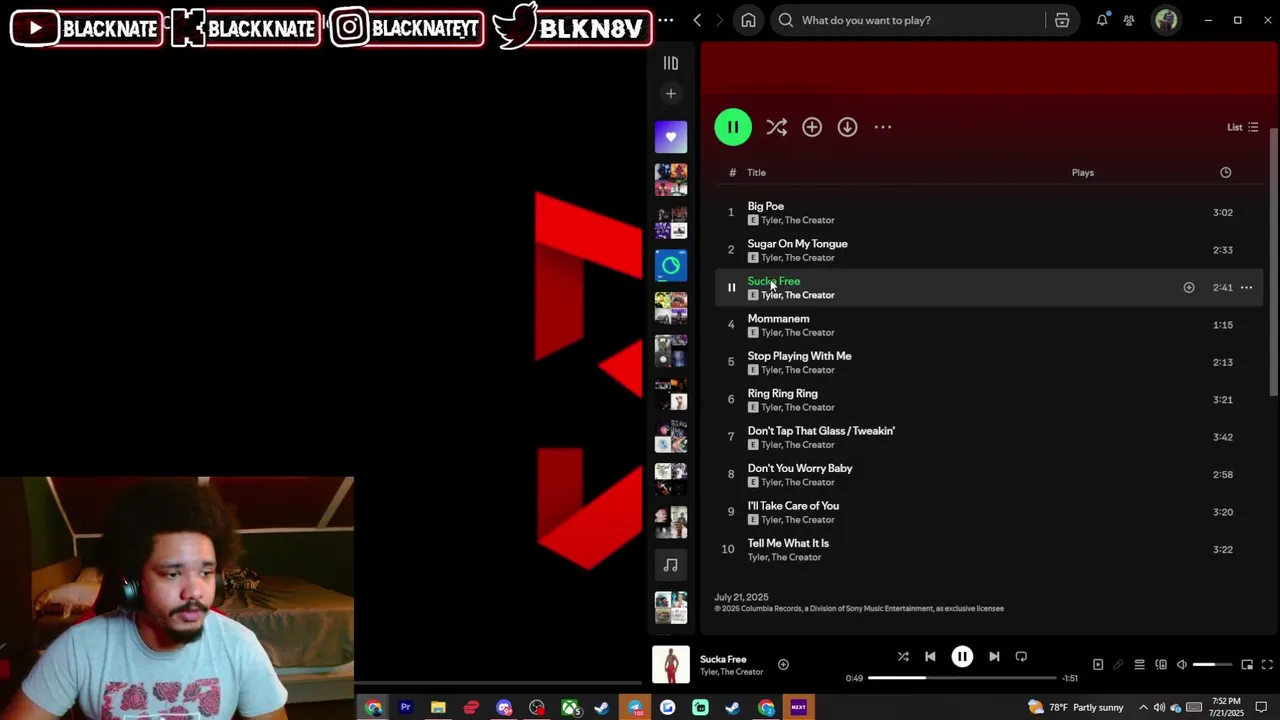Skip to the next track

coord(994,657)
